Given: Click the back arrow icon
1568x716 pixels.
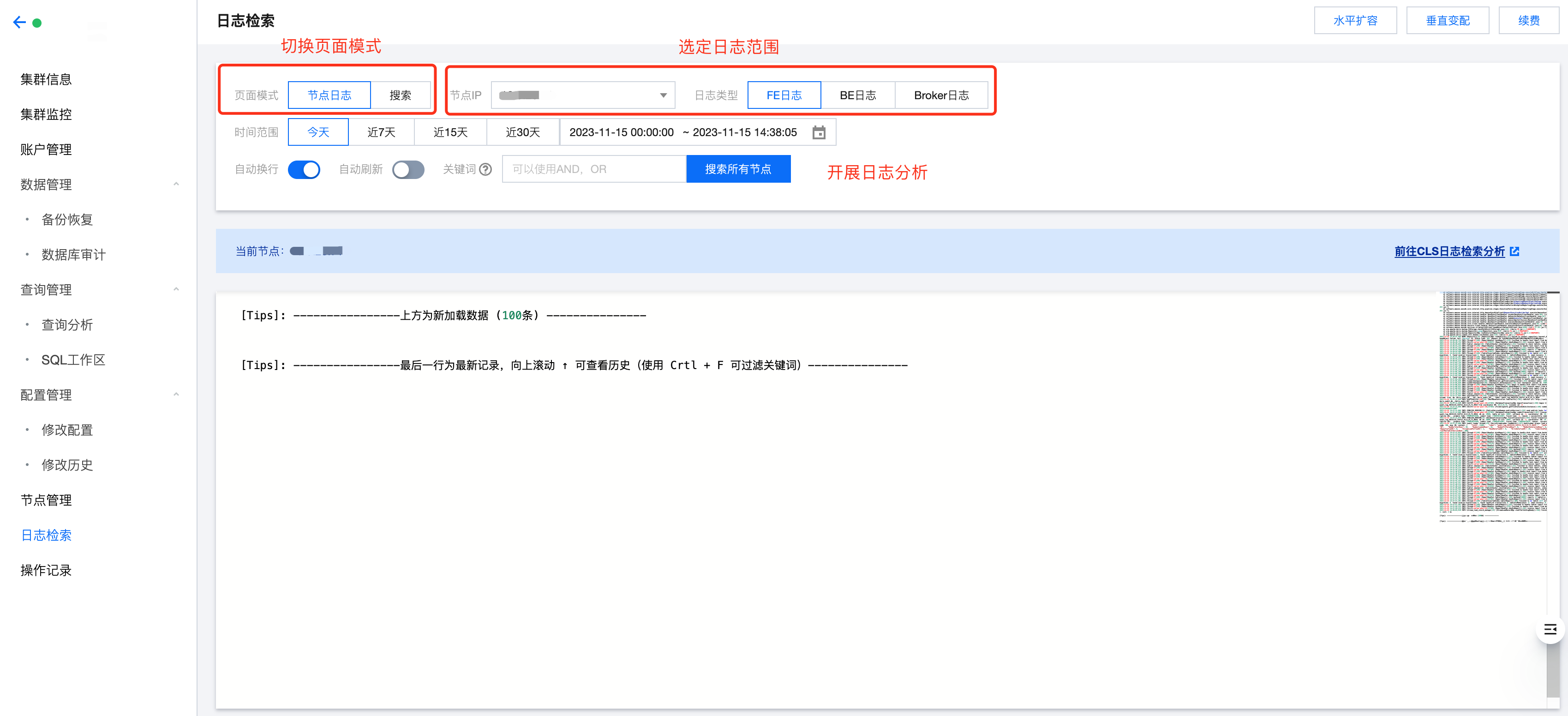Looking at the screenshot, I should (19, 23).
